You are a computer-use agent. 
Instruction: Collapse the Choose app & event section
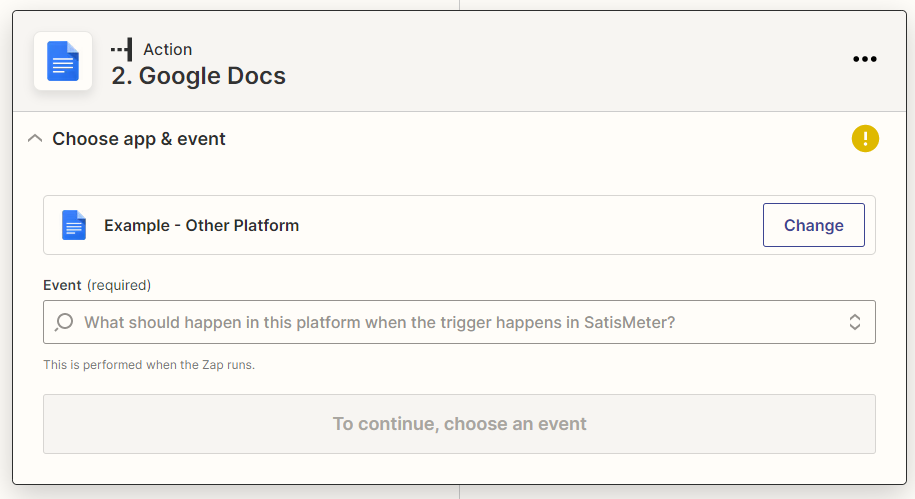(35, 139)
